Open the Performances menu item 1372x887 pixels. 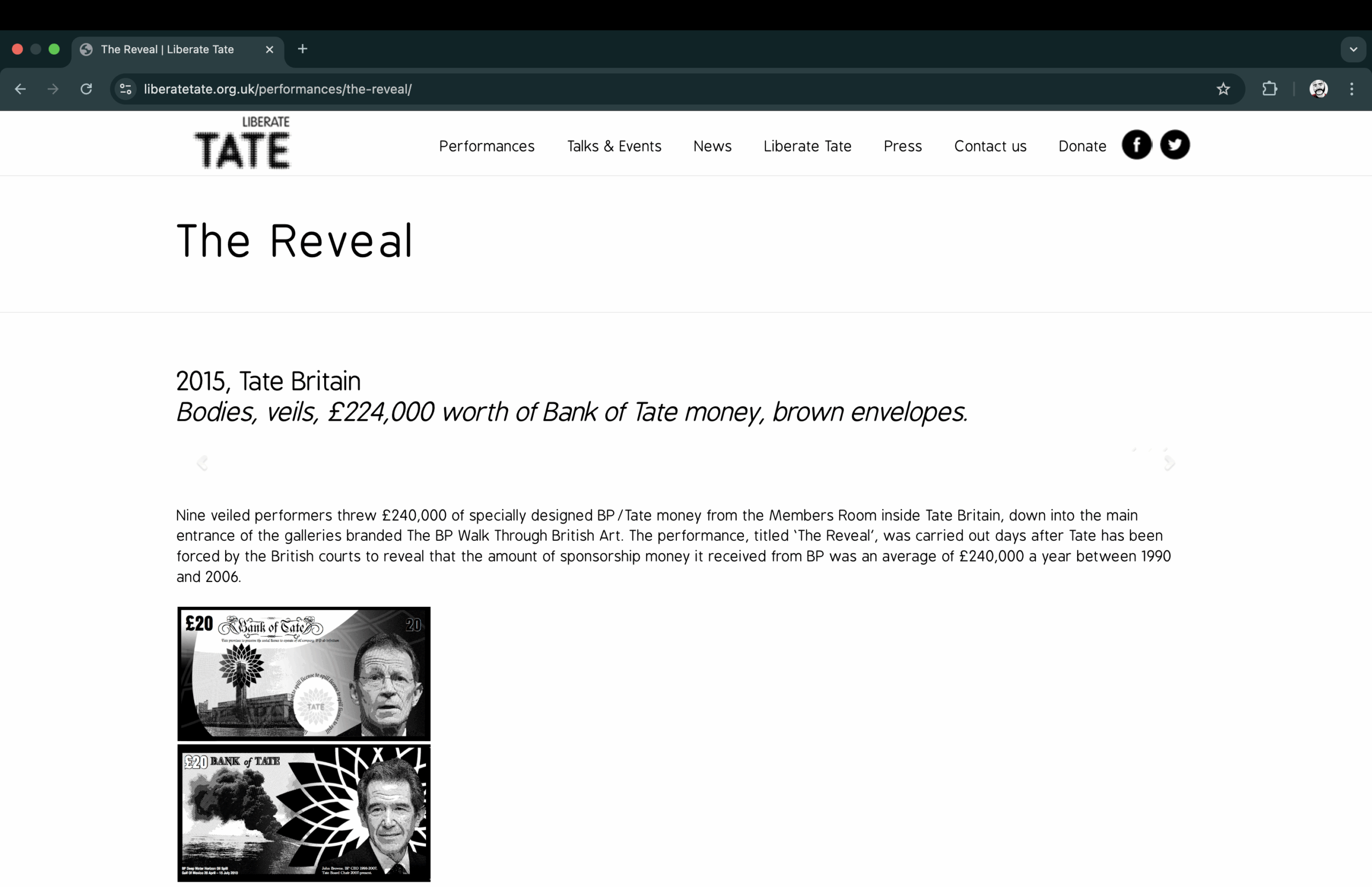pyautogui.click(x=486, y=146)
